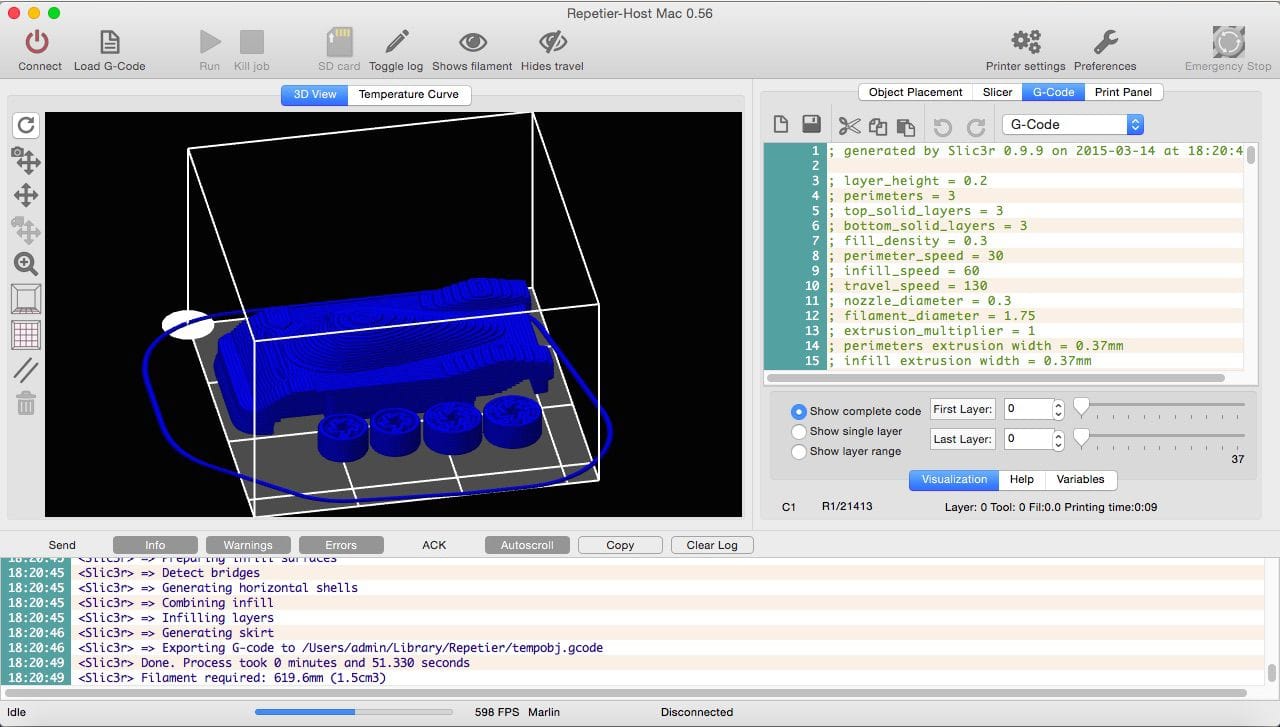1280x727 pixels.
Task: Click the Kill job stop icon
Action: pos(251,42)
